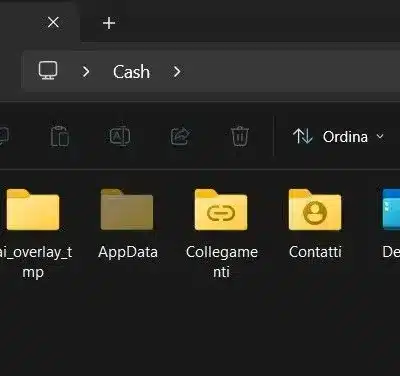
Task: Click the Delete trash can icon
Action: click(x=240, y=136)
